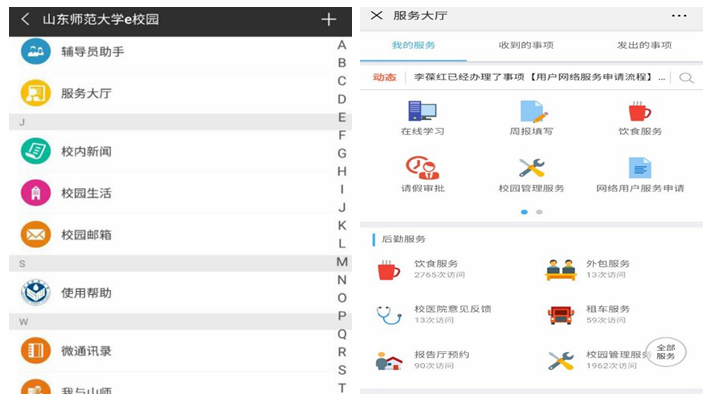712x400 pixels.
Task: Tap the plus icon in header
Action: pos(328,20)
